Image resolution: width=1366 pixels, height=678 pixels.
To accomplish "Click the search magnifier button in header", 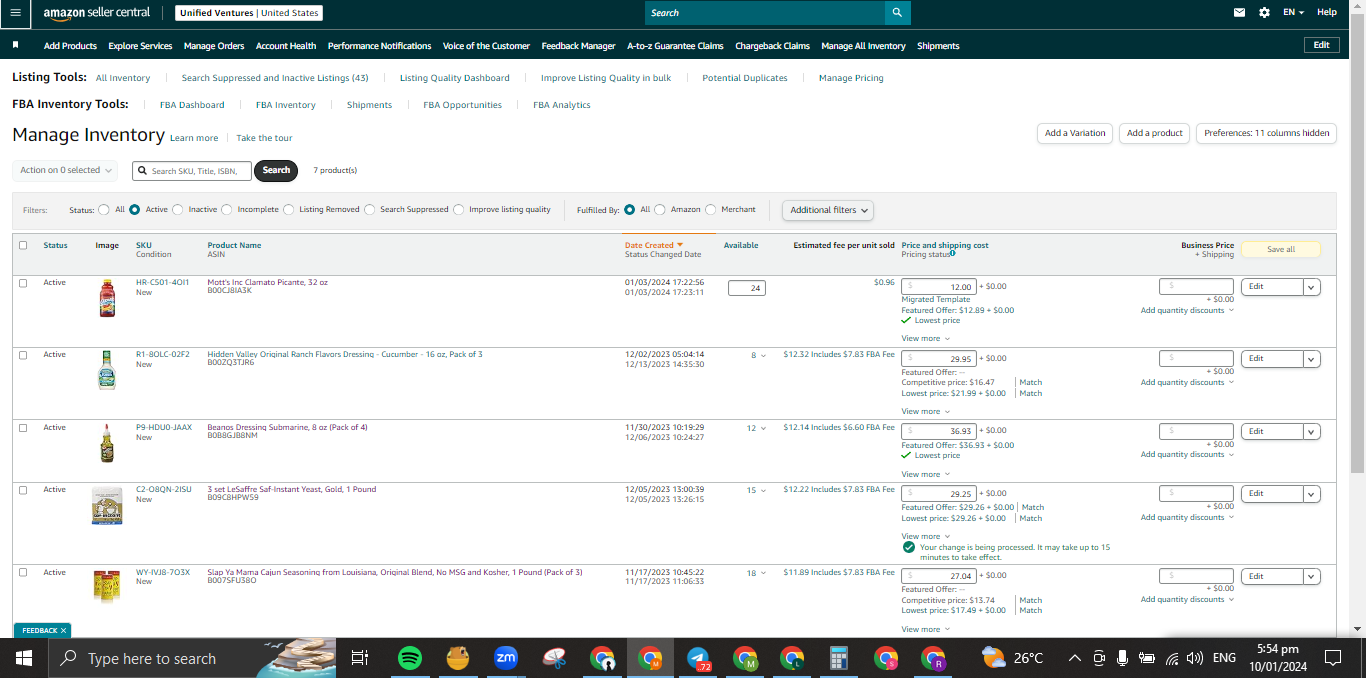I will click(x=897, y=13).
